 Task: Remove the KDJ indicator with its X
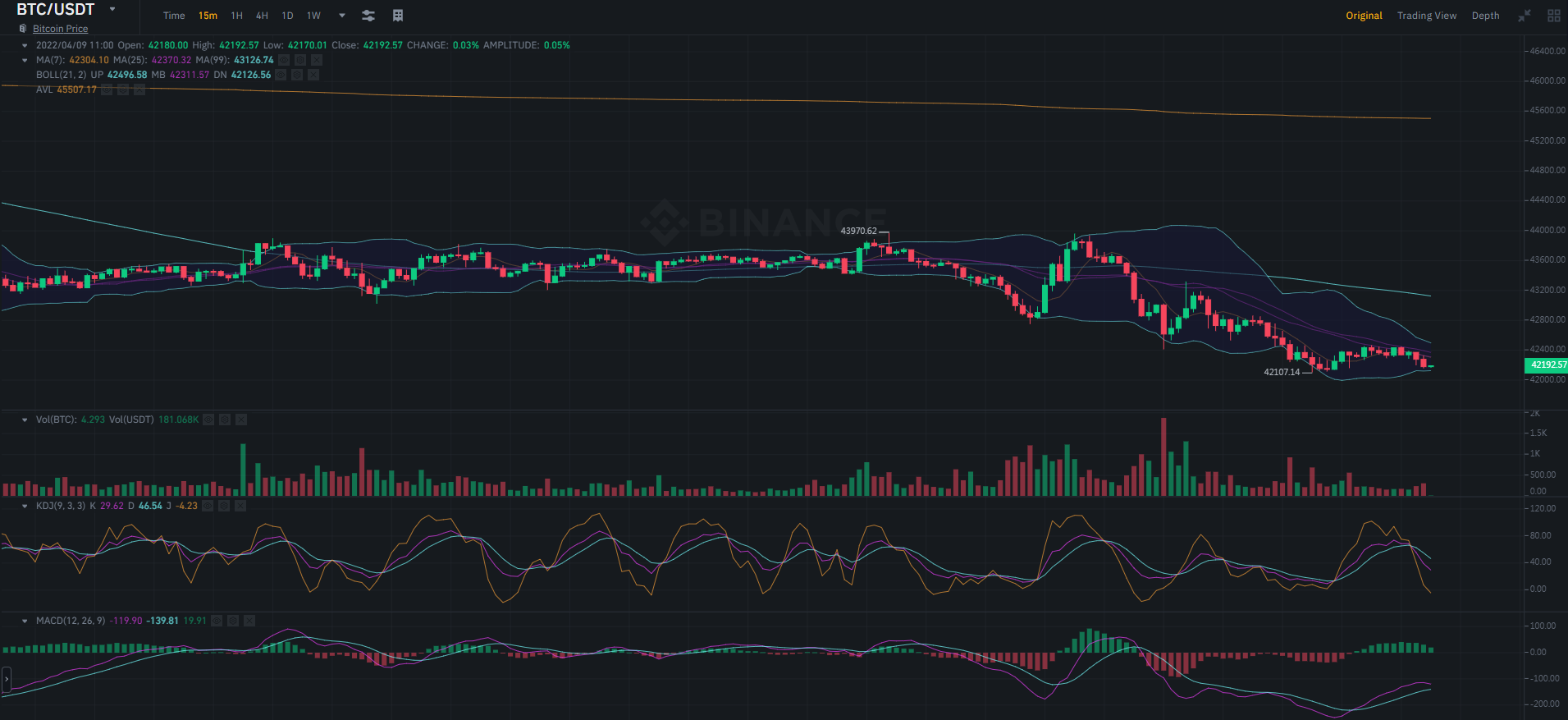click(240, 506)
